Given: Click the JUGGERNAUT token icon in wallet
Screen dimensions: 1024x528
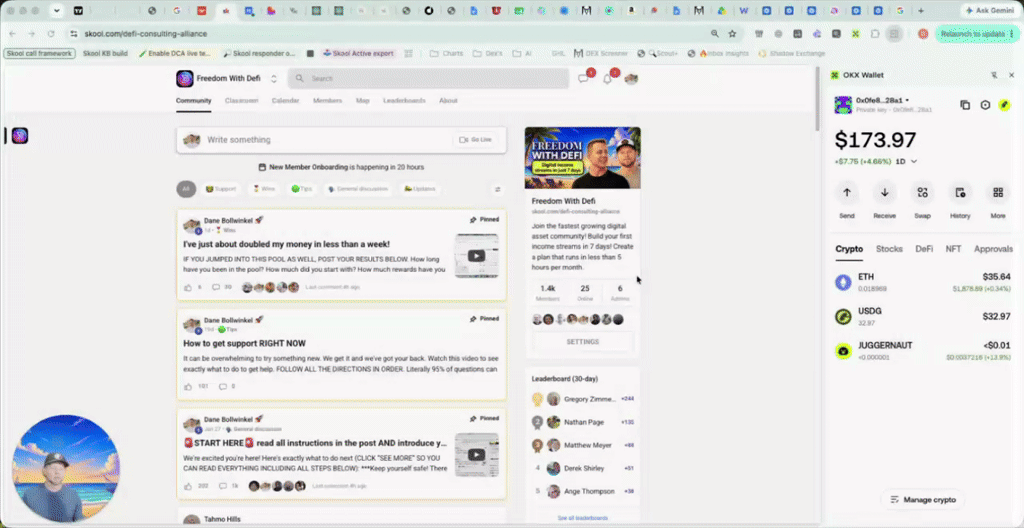Looking at the screenshot, I should (844, 351).
